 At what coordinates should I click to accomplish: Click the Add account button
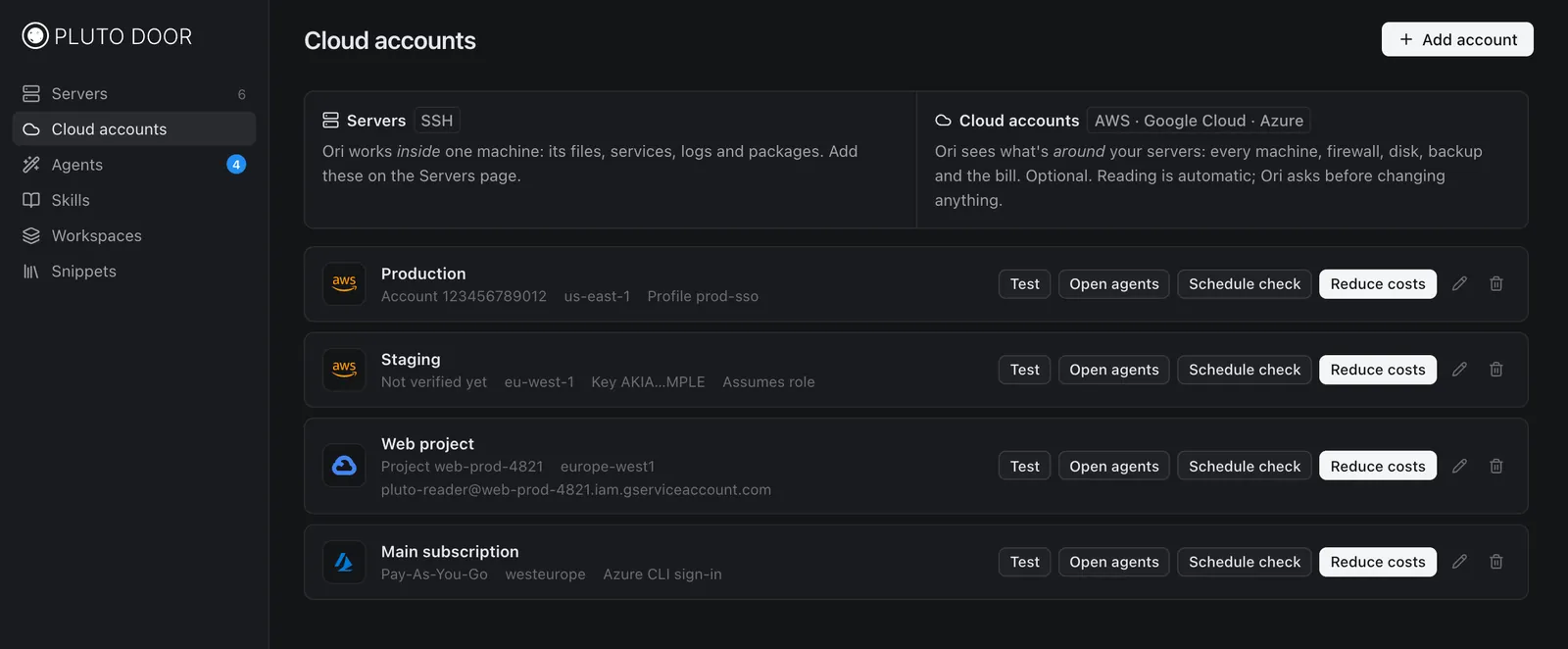[1457, 39]
